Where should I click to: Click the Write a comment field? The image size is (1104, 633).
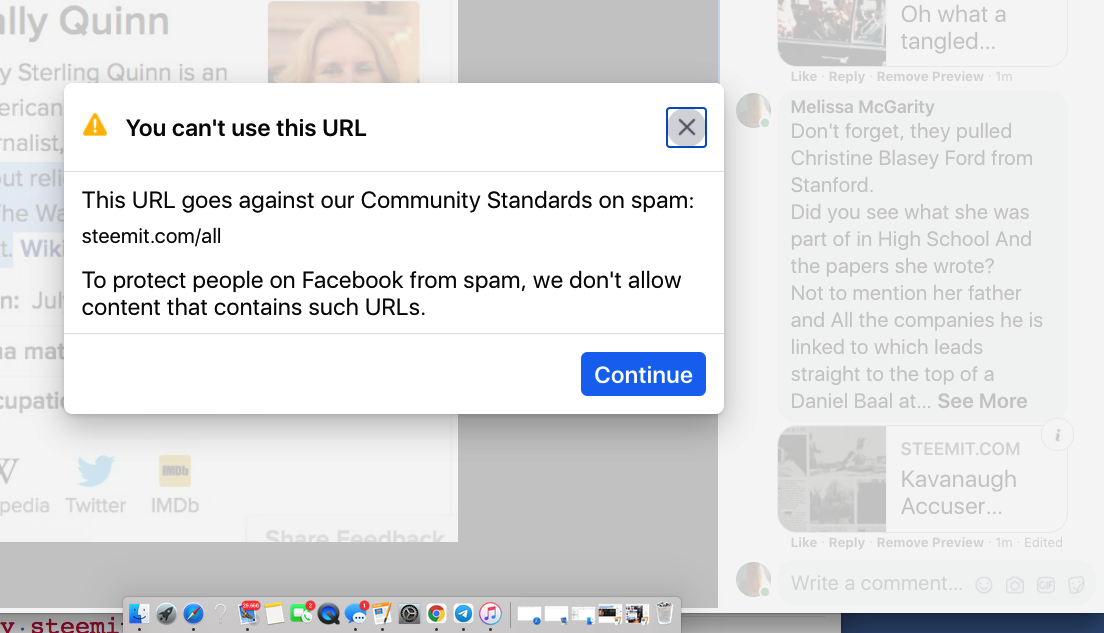click(877, 583)
